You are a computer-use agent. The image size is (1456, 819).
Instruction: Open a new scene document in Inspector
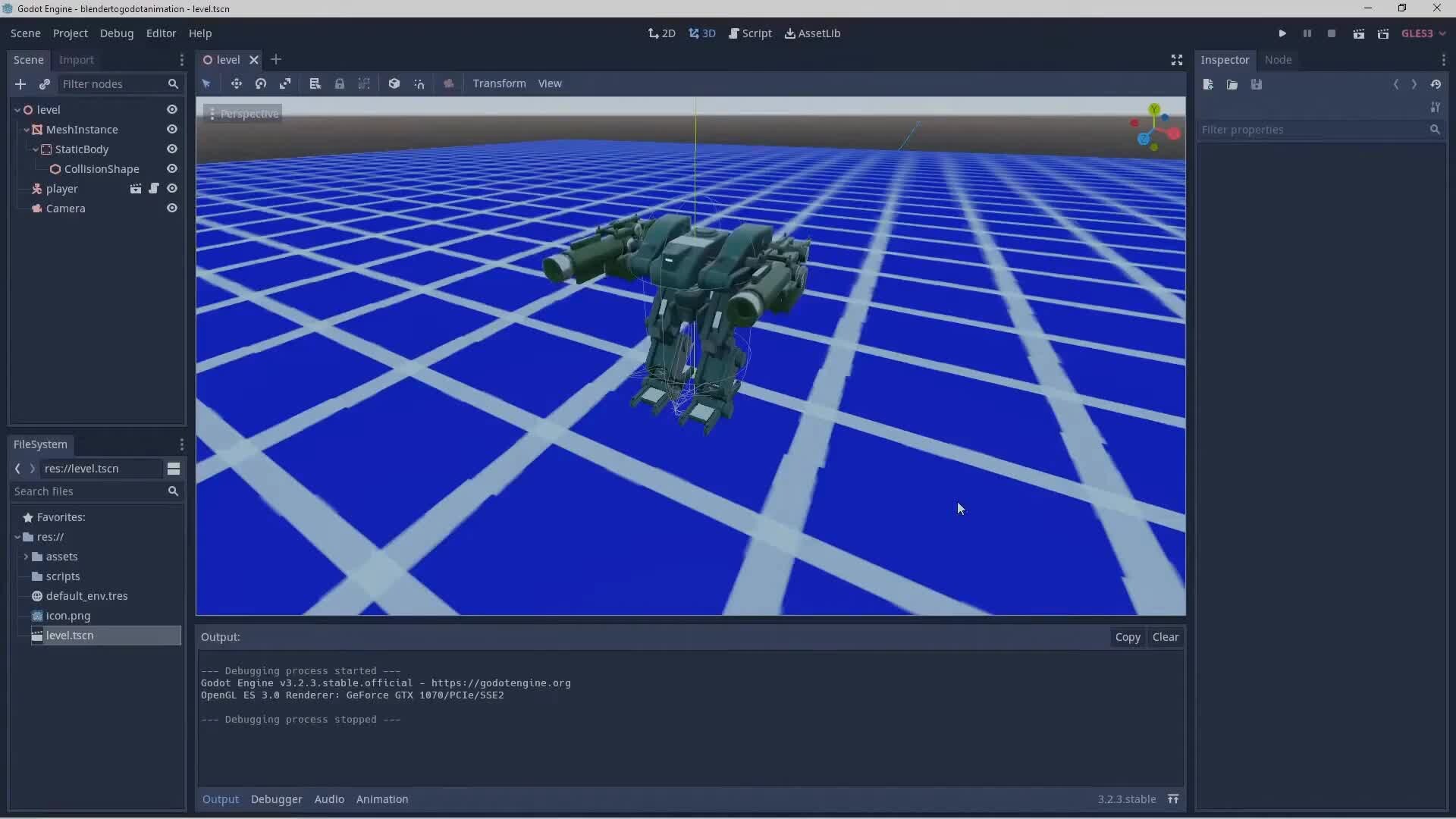coord(1208,84)
